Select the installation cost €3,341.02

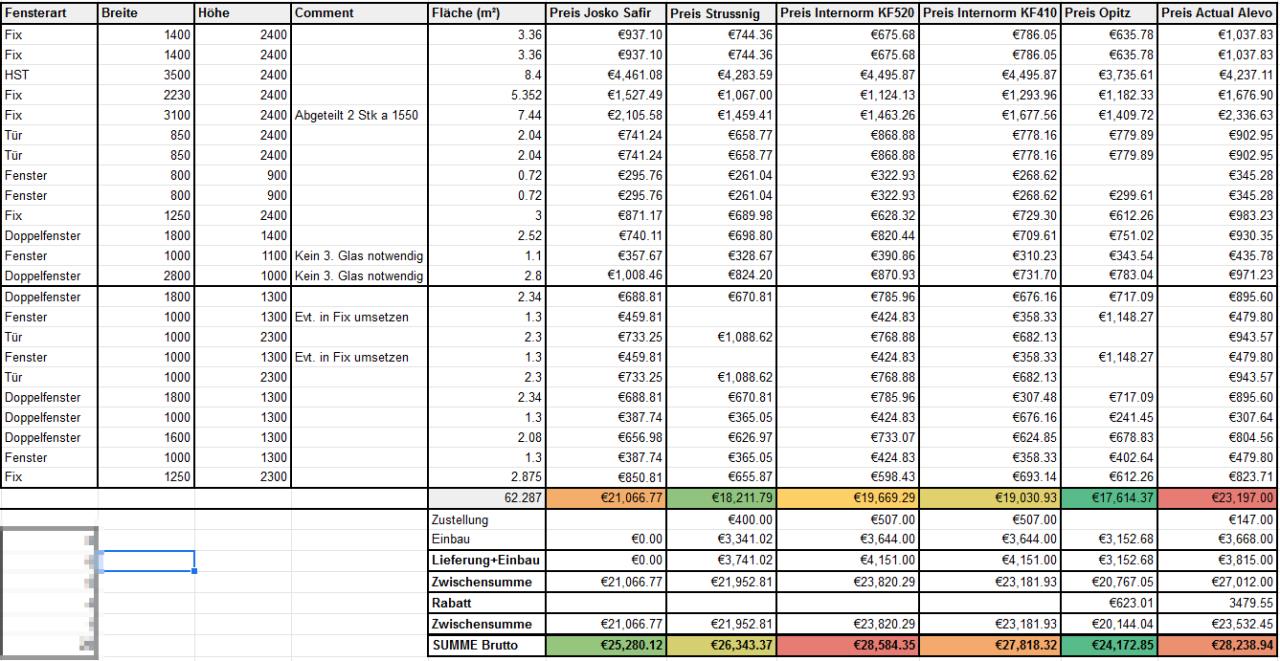(x=721, y=540)
